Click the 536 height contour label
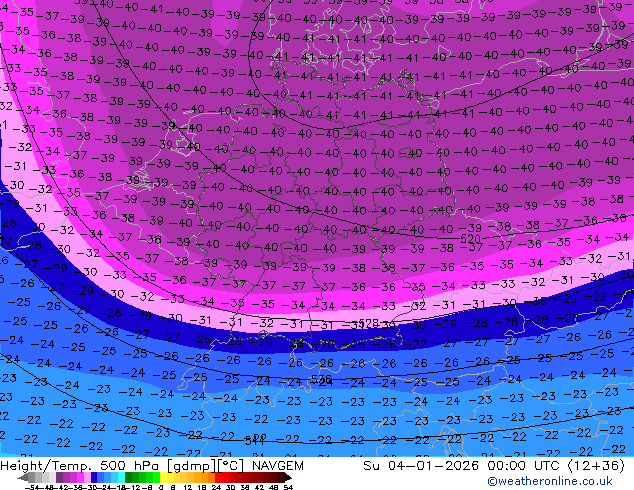 point(321,379)
